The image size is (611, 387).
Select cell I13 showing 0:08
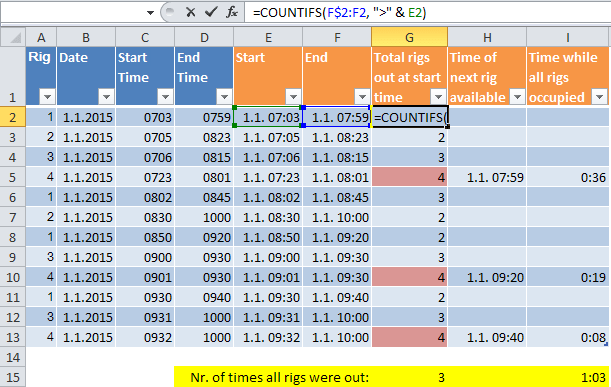[568, 337]
